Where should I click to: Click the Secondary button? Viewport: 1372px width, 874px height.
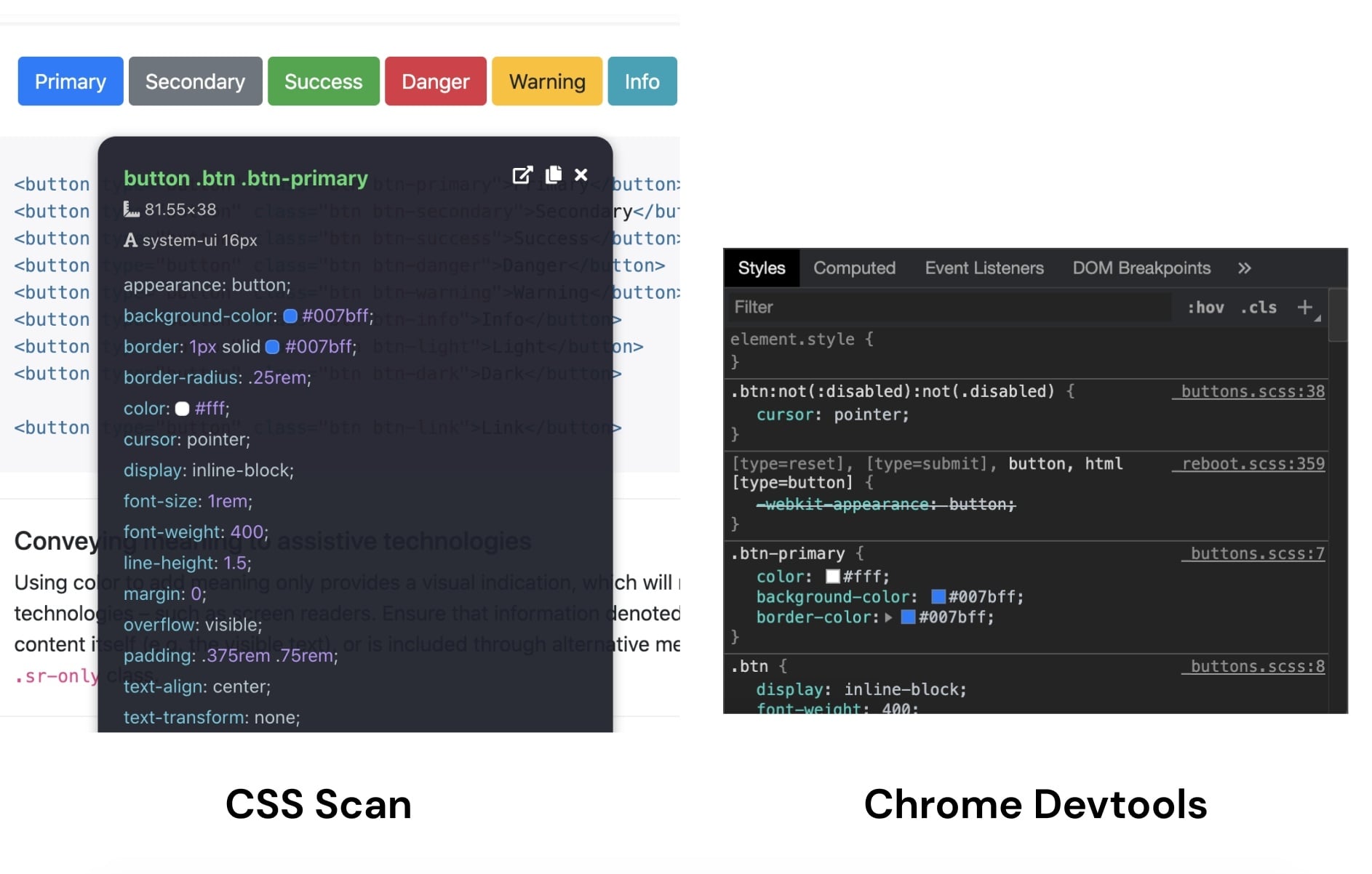(x=196, y=81)
